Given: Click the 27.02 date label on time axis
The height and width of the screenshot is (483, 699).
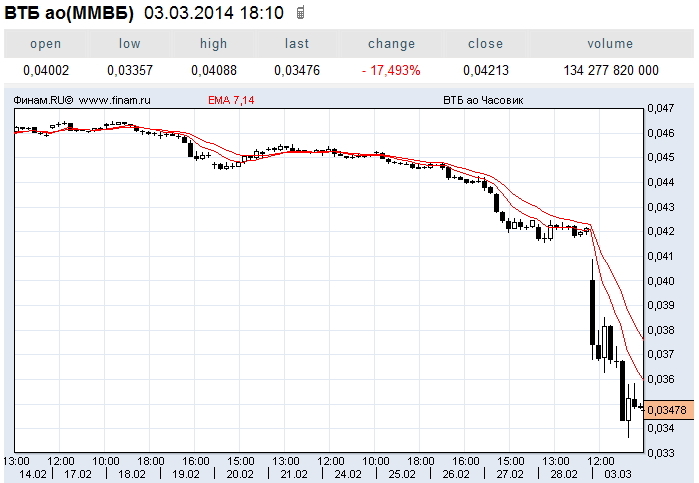Looking at the screenshot, I should [510, 475].
